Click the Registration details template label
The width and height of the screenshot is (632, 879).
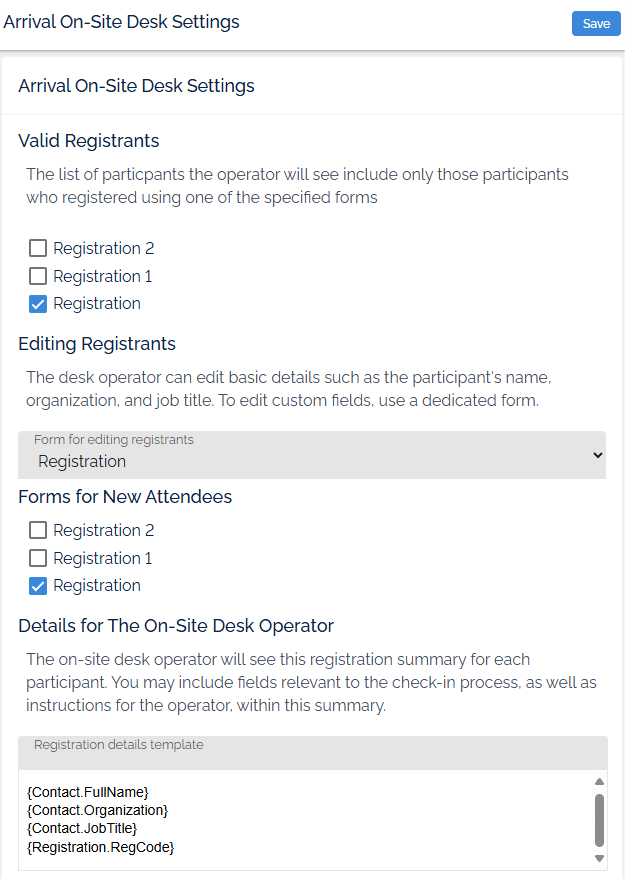tap(118, 745)
